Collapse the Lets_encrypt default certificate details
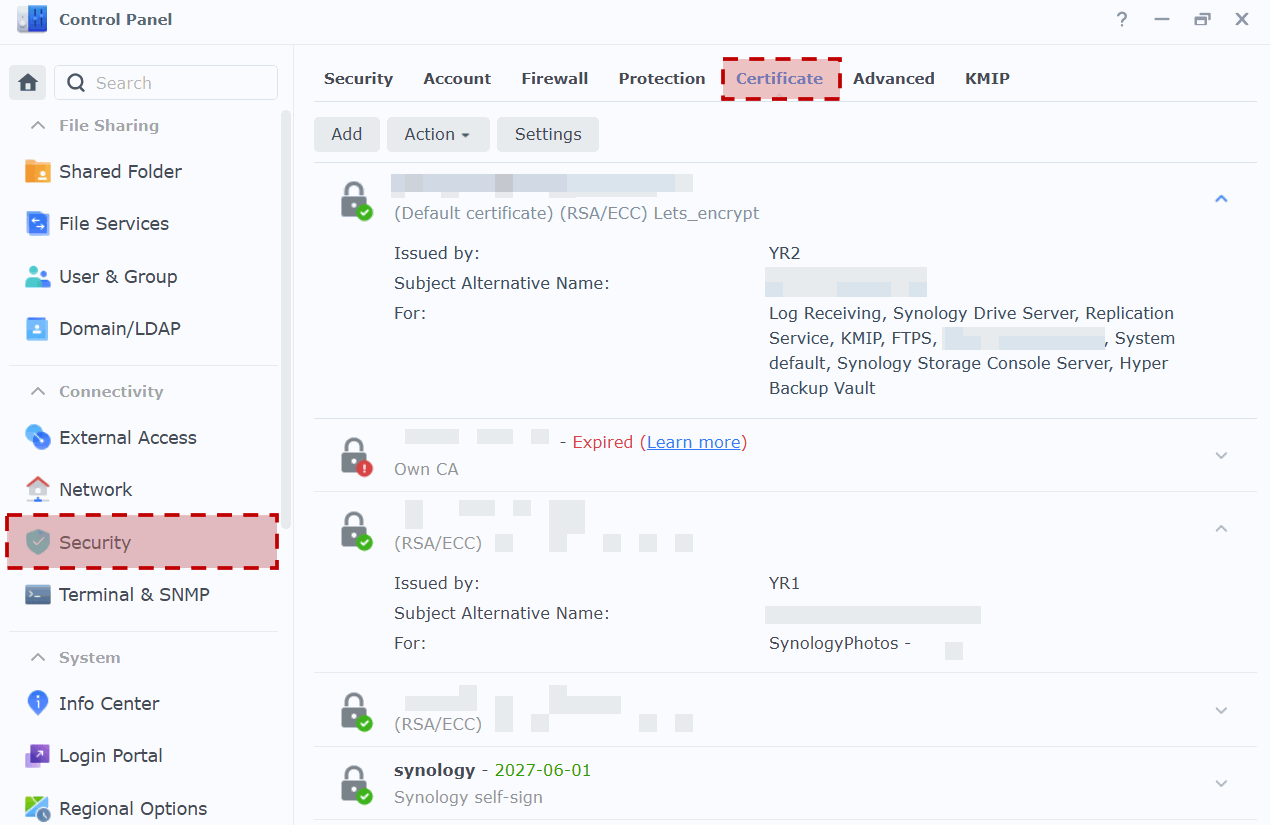The width and height of the screenshot is (1270, 825). [x=1221, y=199]
